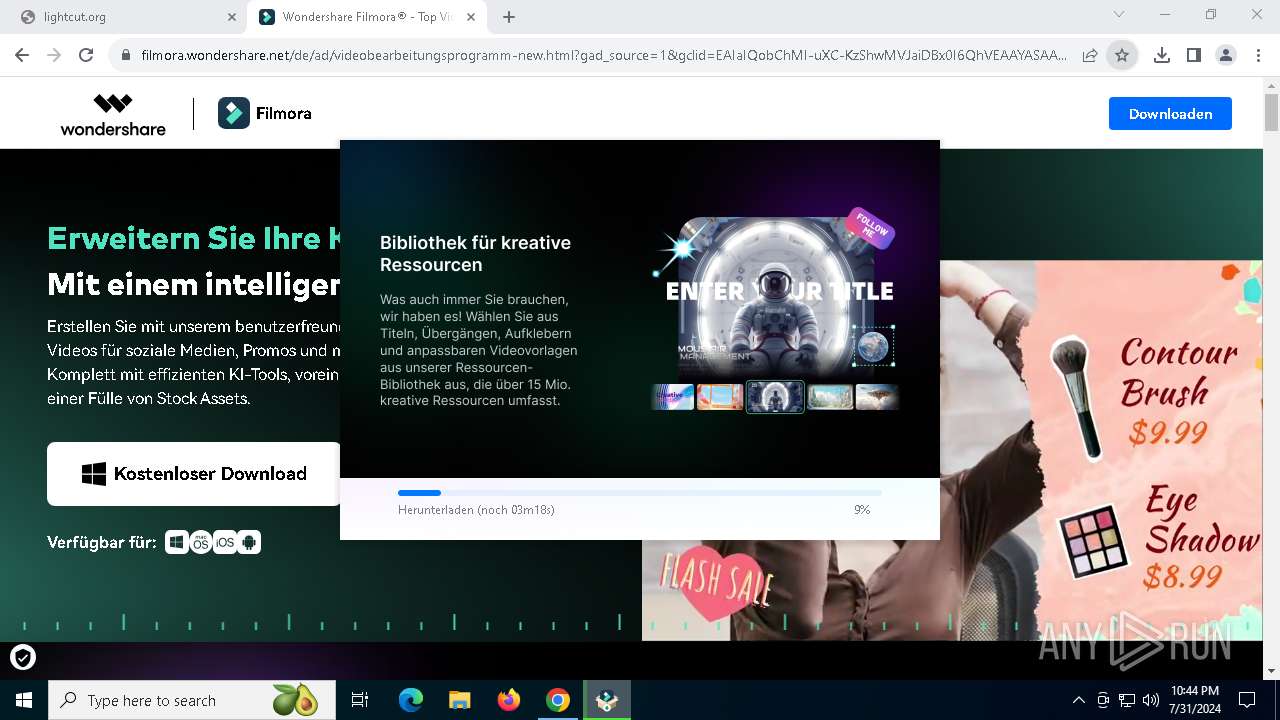This screenshot has width=1280, height=720.
Task: Close the lightcut.org tab
Action: [231, 17]
